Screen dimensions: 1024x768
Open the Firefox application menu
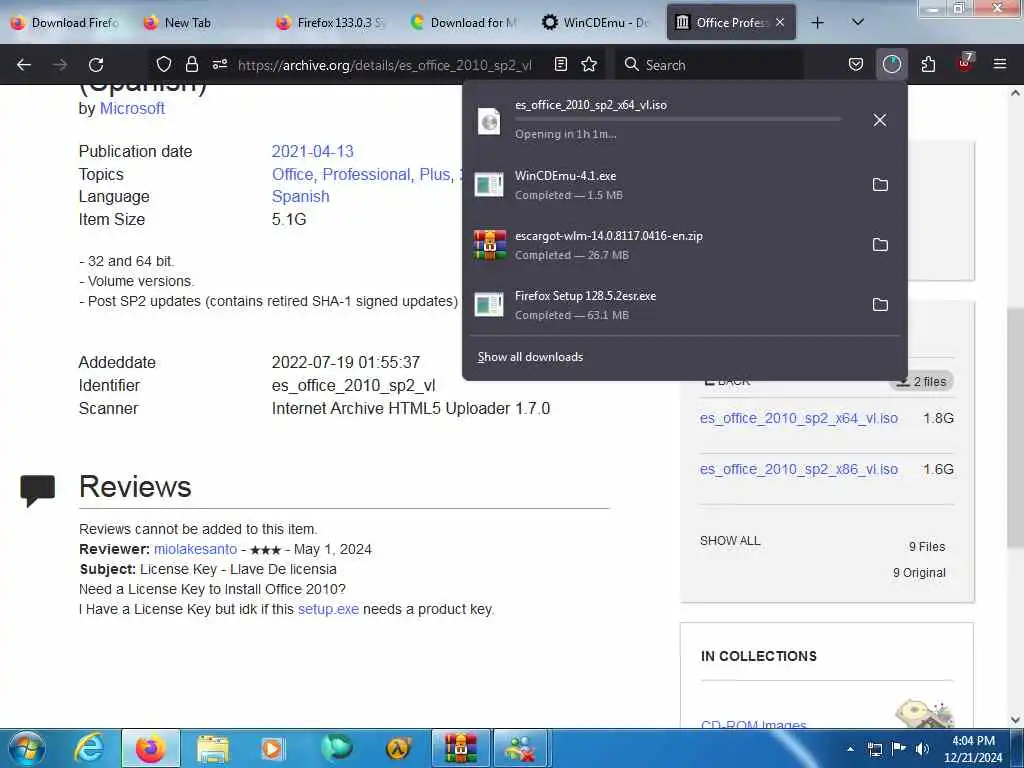(x=1000, y=64)
